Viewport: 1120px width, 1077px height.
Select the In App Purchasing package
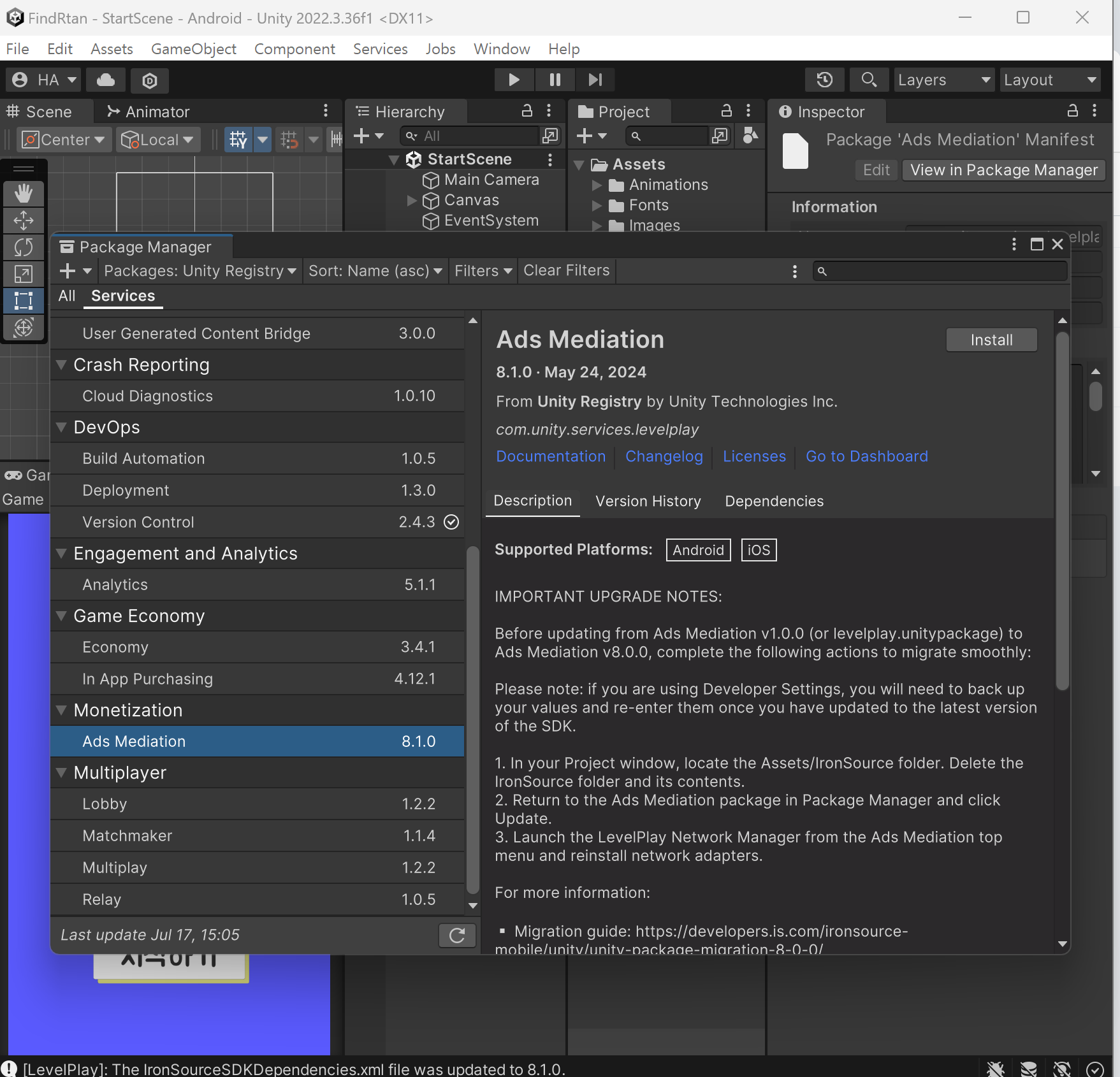257,679
